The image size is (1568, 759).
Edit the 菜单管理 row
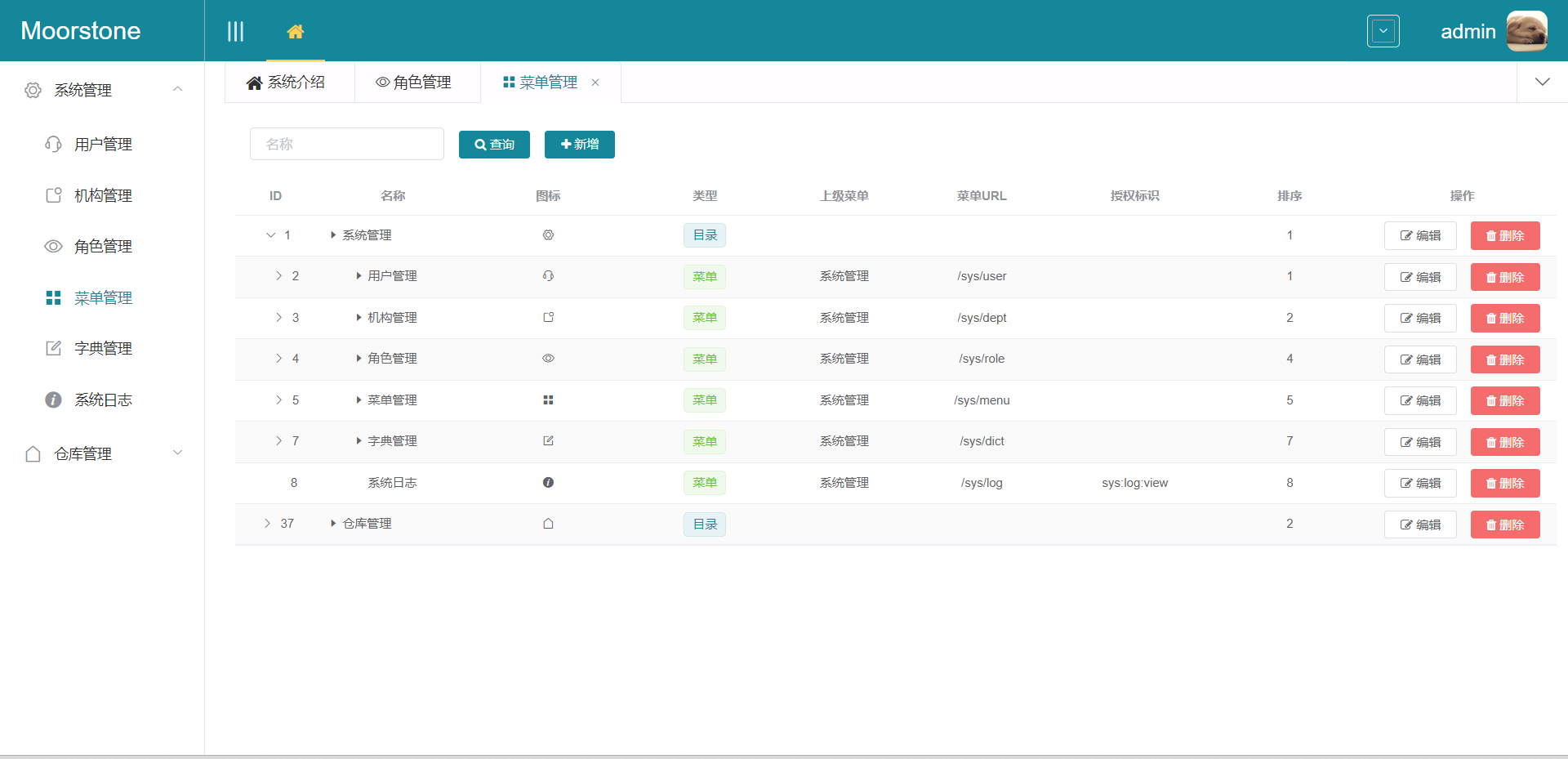coord(1420,400)
